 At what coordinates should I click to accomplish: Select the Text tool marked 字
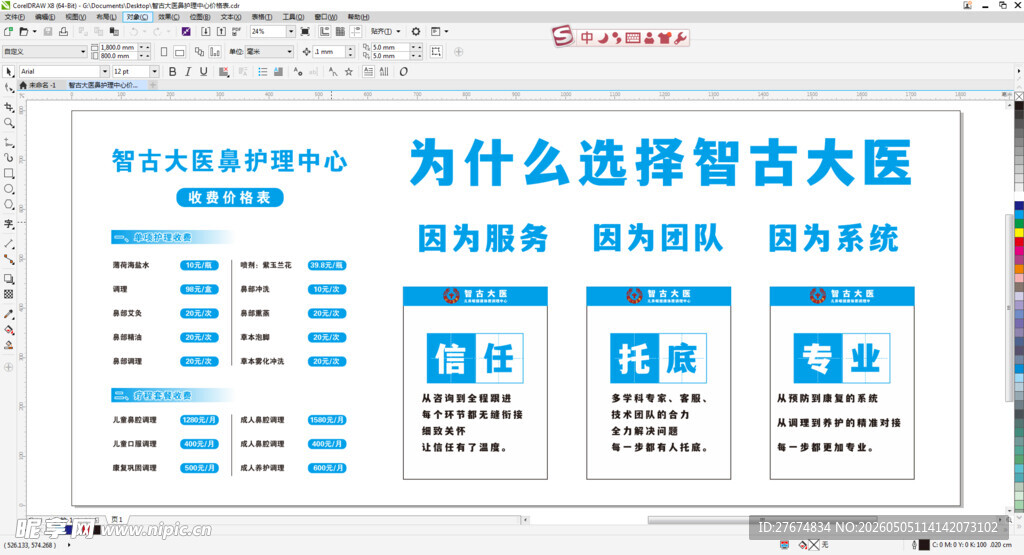click(x=8, y=224)
